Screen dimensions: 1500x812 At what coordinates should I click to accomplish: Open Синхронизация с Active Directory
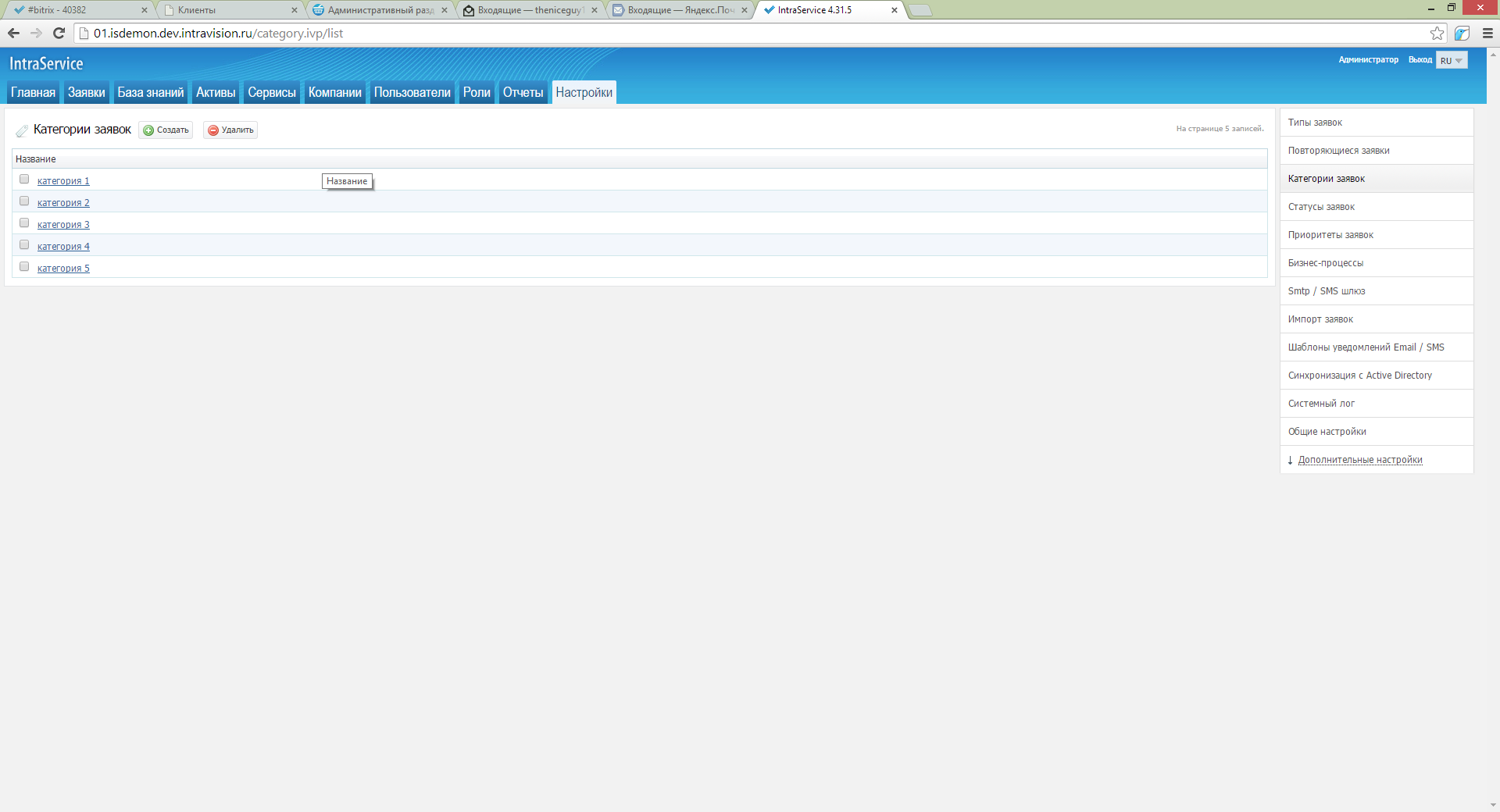[x=1377, y=376]
